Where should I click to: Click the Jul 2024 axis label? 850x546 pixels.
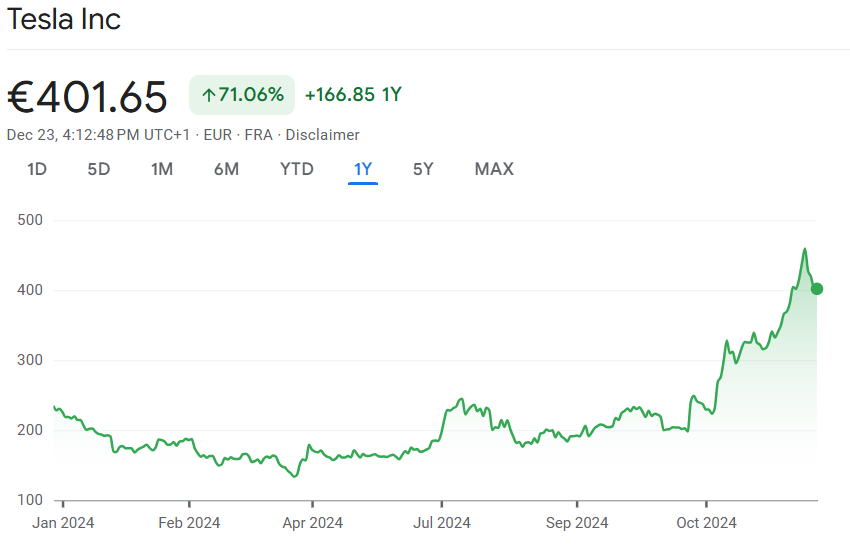point(442,523)
